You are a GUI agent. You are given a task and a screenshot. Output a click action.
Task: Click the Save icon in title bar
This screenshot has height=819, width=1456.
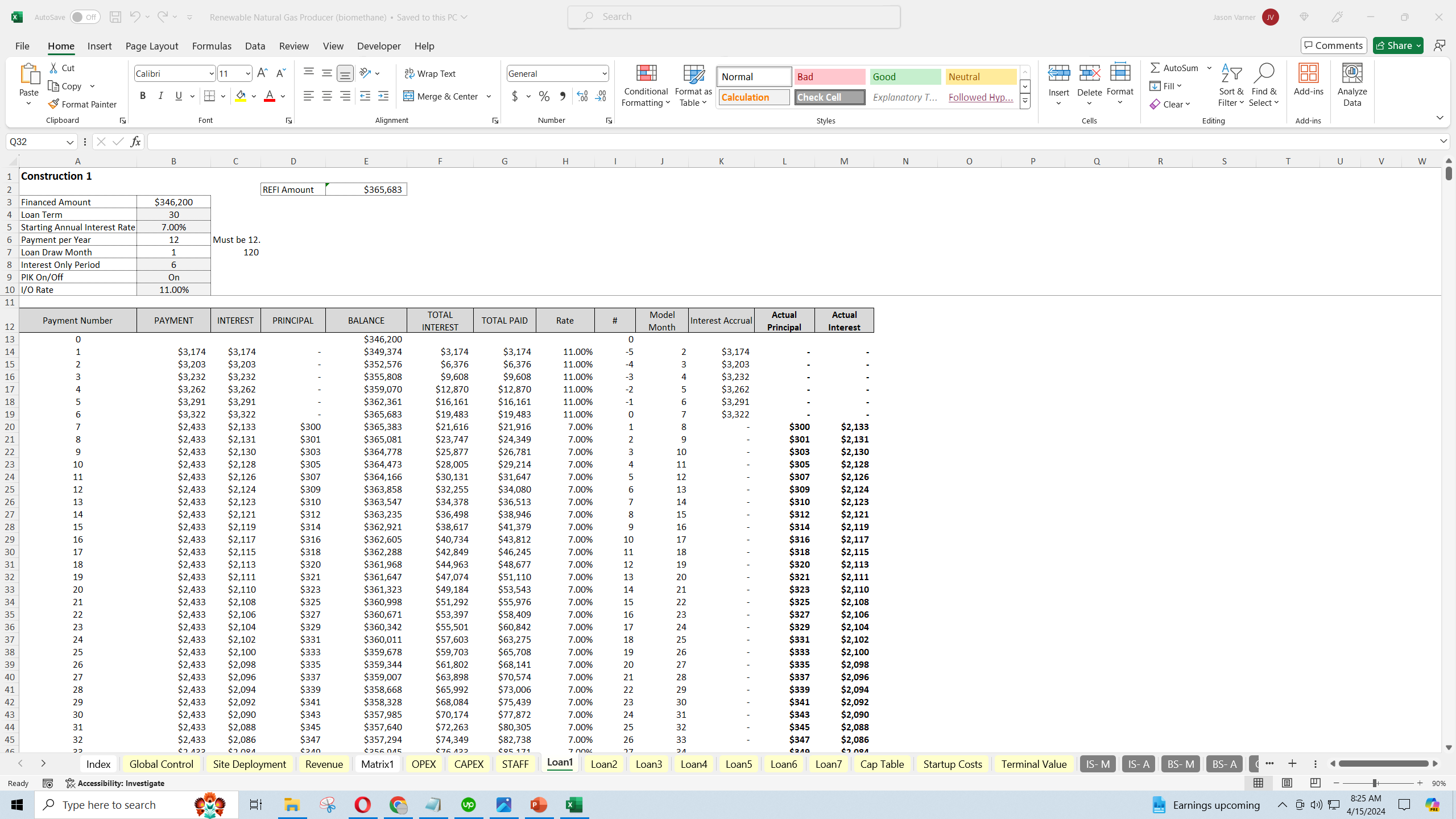(x=115, y=17)
